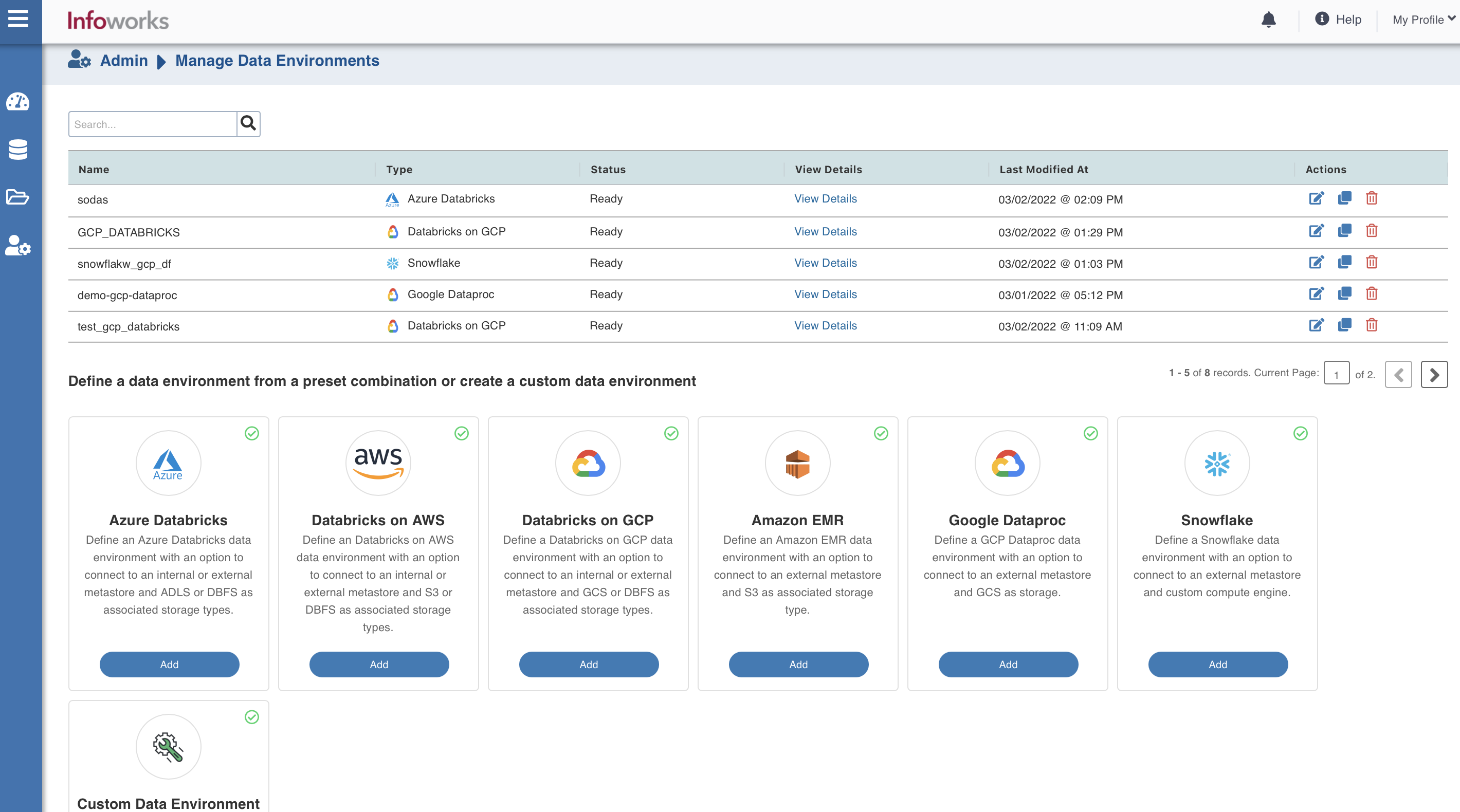Image resolution: width=1460 pixels, height=812 pixels.
Task: Toggle the green checkmark on Databricks on AWS card
Action: (461, 433)
